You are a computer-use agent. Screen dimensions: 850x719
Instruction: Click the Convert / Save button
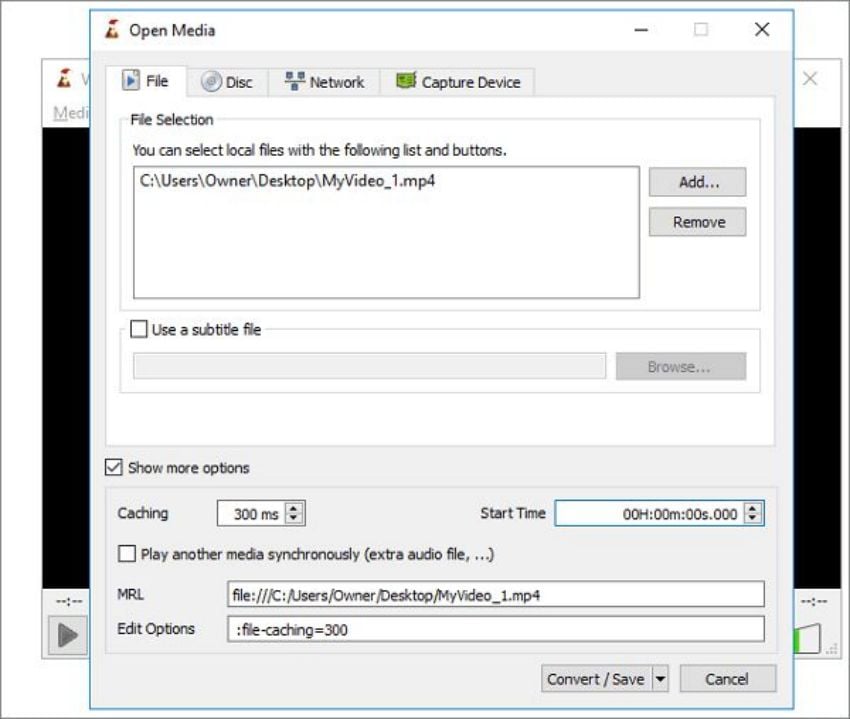click(x=596, y=679)
